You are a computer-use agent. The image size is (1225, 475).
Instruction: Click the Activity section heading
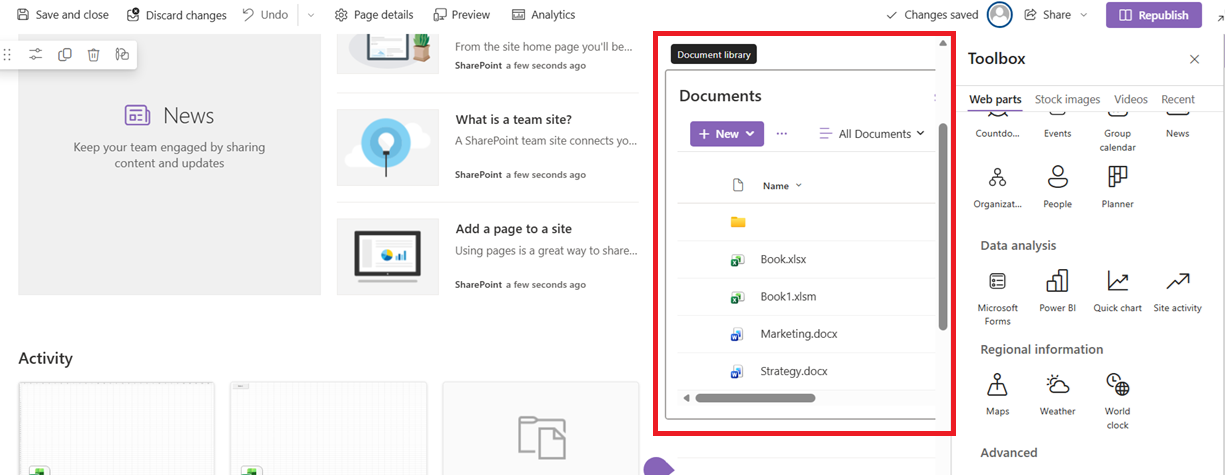[x=45, y=358]
